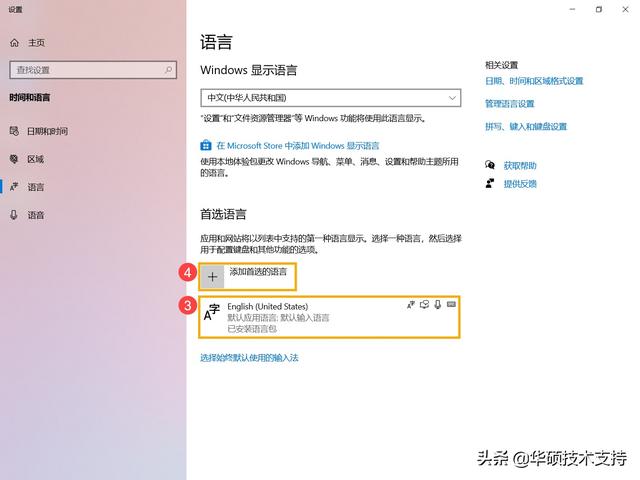Close the Settings window
The height and width of the screenshot is (480, 640).
[625, 9]
